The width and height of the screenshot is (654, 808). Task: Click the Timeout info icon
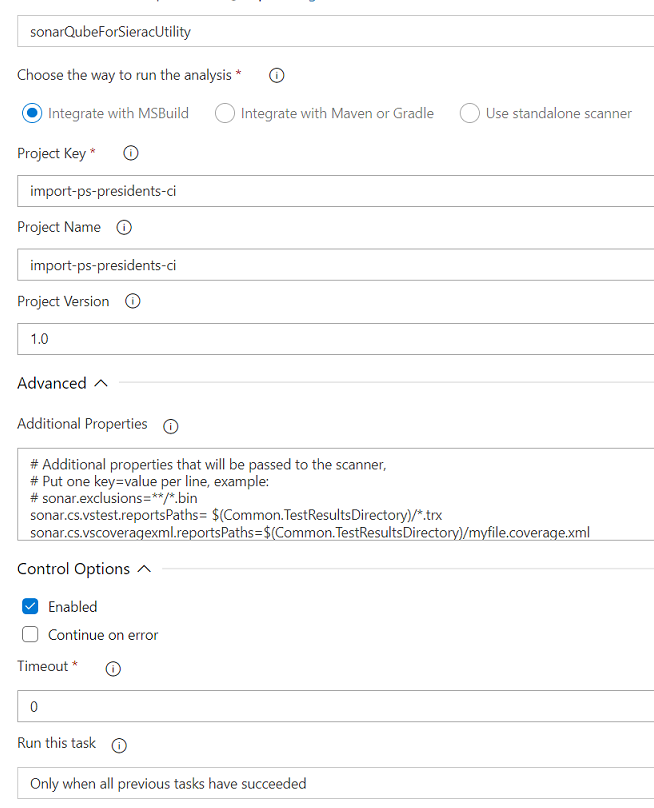click(113, 668)
